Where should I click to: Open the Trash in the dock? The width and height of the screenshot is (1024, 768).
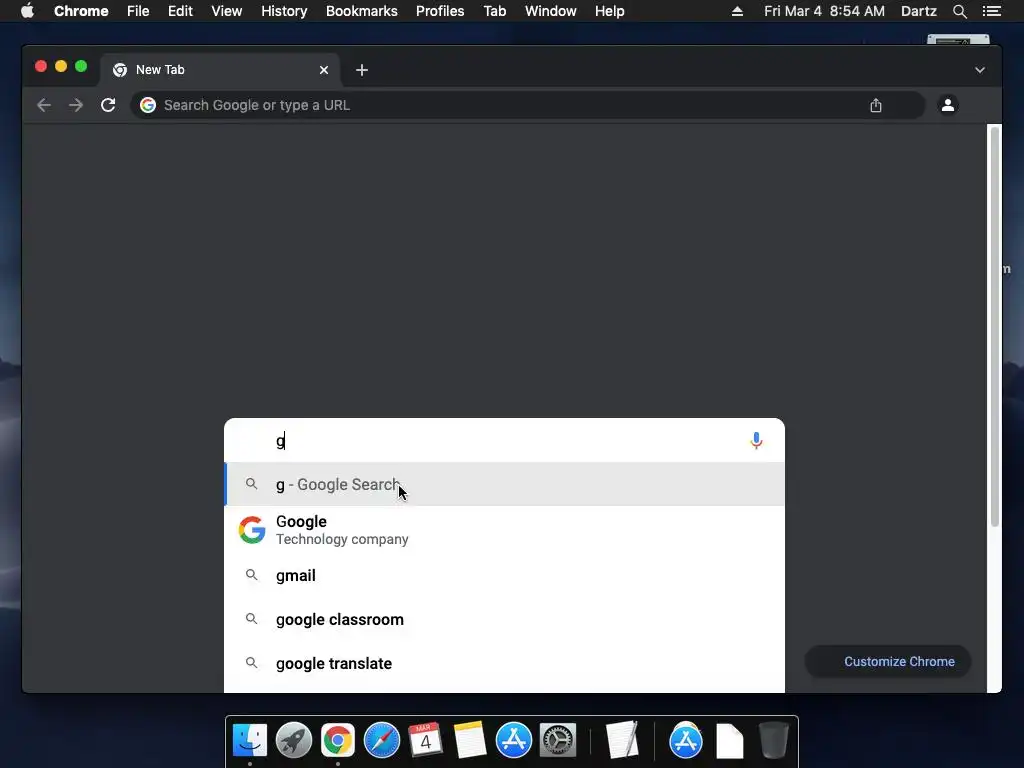pos(774,740)
